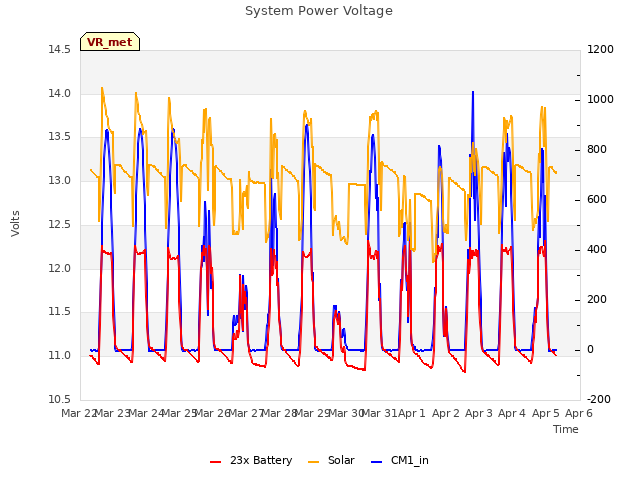Click the Time axis label

(x=566, y=429)
